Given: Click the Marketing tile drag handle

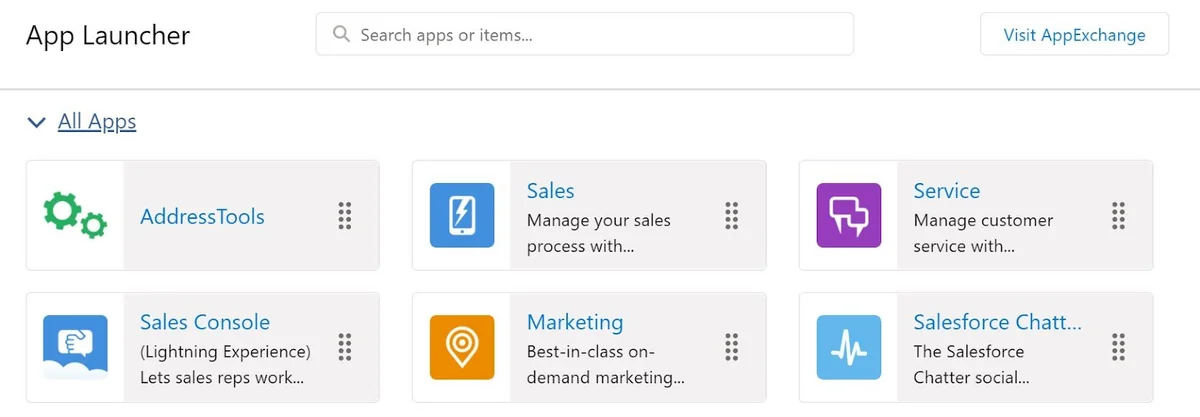Looking at the screenshot, I should [x=732, y=347].
